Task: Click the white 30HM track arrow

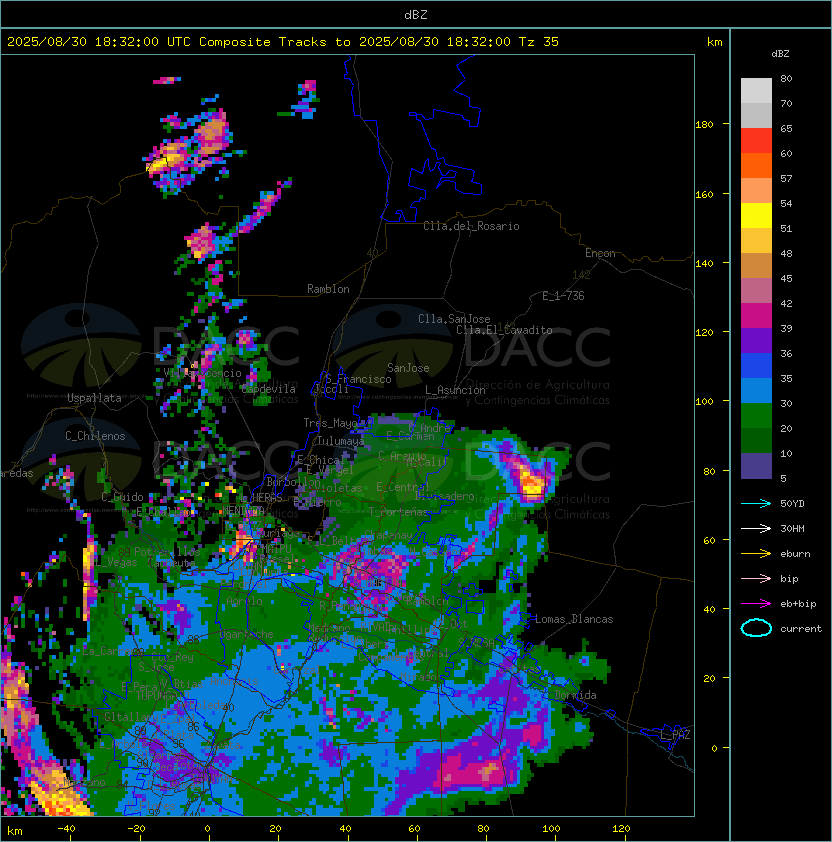Action: click(x=756, y=528)
